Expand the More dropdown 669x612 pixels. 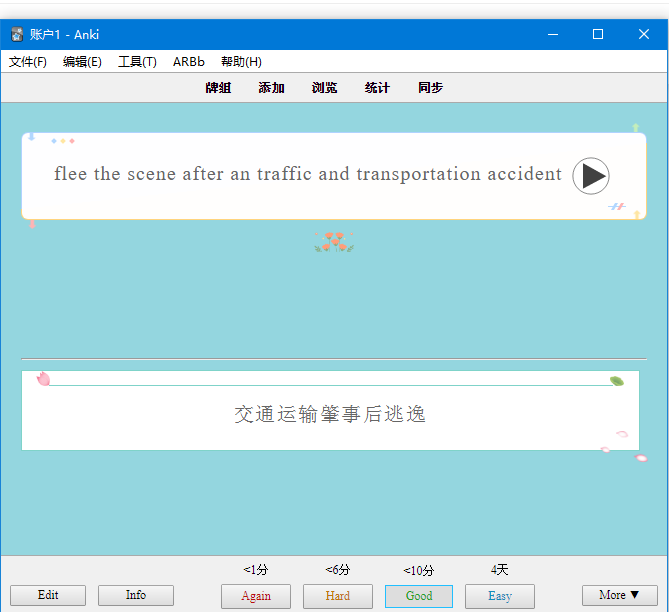tap(620, 595)
